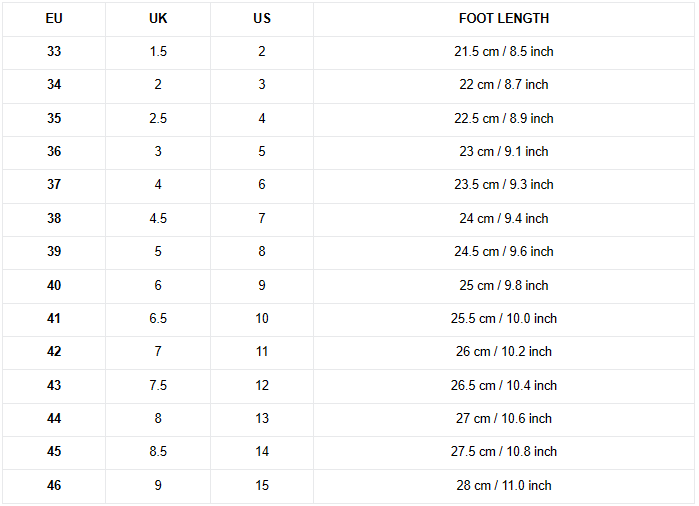Image resolution: width=699 pixels, height=506 pixels.
Task: Select the US size 15 cell
Action: [x=262, y=485]
